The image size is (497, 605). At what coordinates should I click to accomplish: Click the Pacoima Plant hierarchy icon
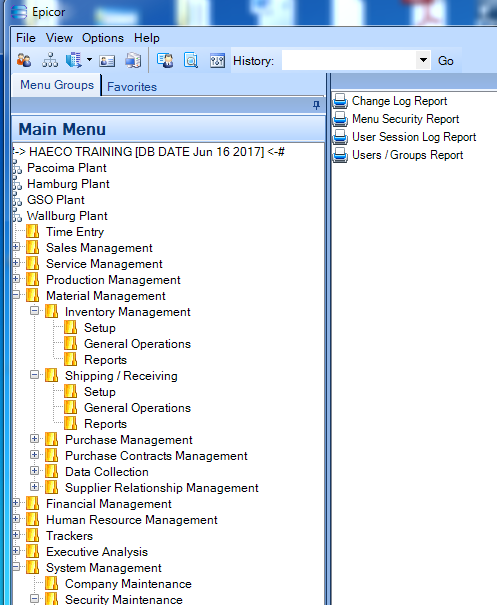coord(17,168)
